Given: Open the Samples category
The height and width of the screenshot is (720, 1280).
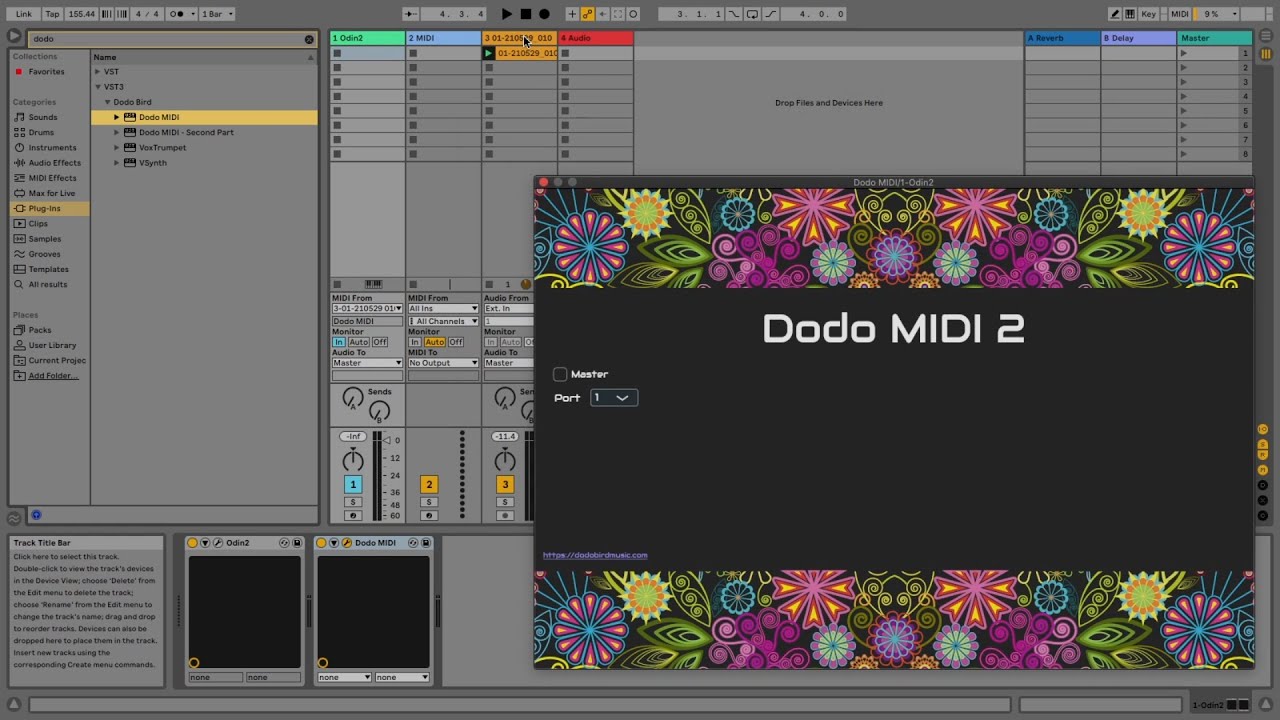Looking at the screenshot, I should coord(45,239).
